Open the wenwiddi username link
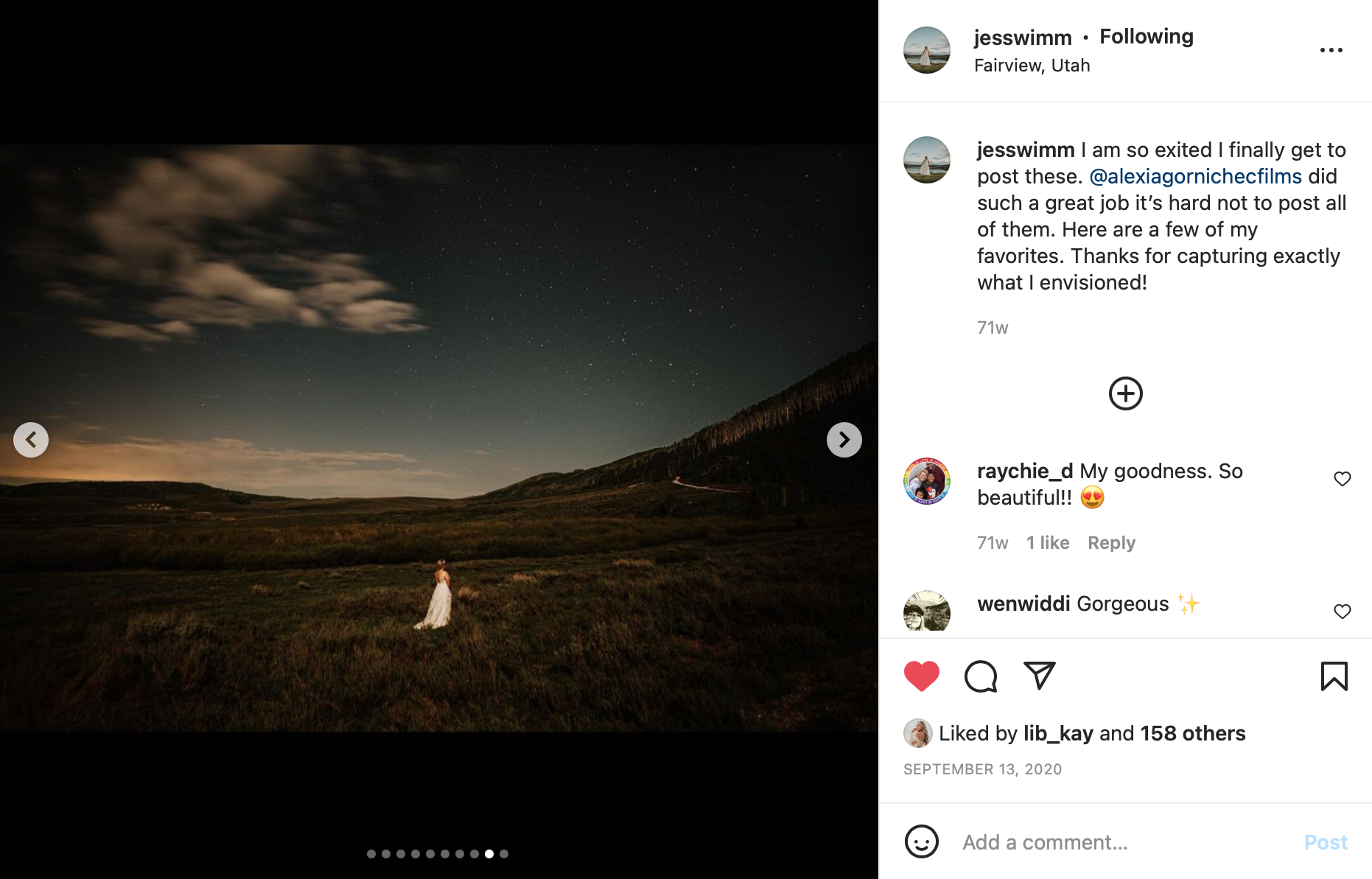The width and height of the screenshot is (1372, 879). 1023,604
